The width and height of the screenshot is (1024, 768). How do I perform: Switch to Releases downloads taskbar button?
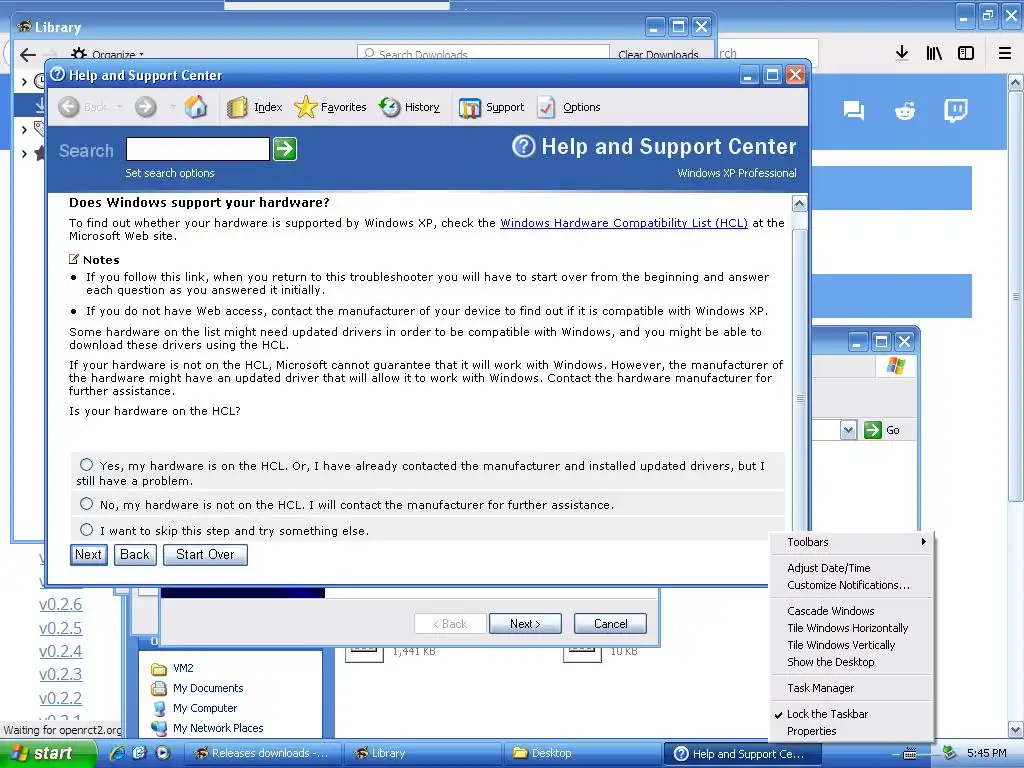(x=263, y=753)
